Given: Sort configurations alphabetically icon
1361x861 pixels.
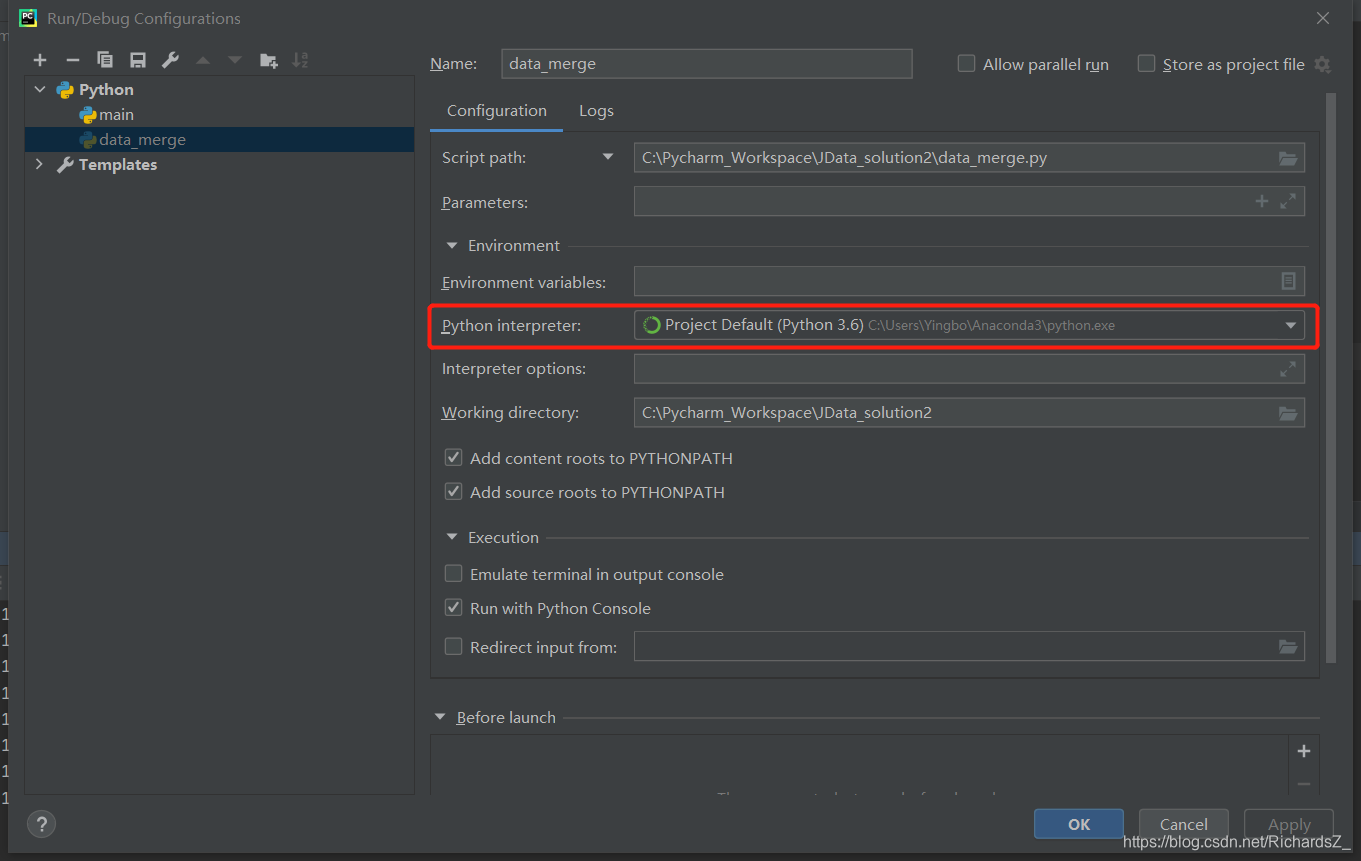Looking at the screenshot, I should pyautogui.click(x=300, y=61).
